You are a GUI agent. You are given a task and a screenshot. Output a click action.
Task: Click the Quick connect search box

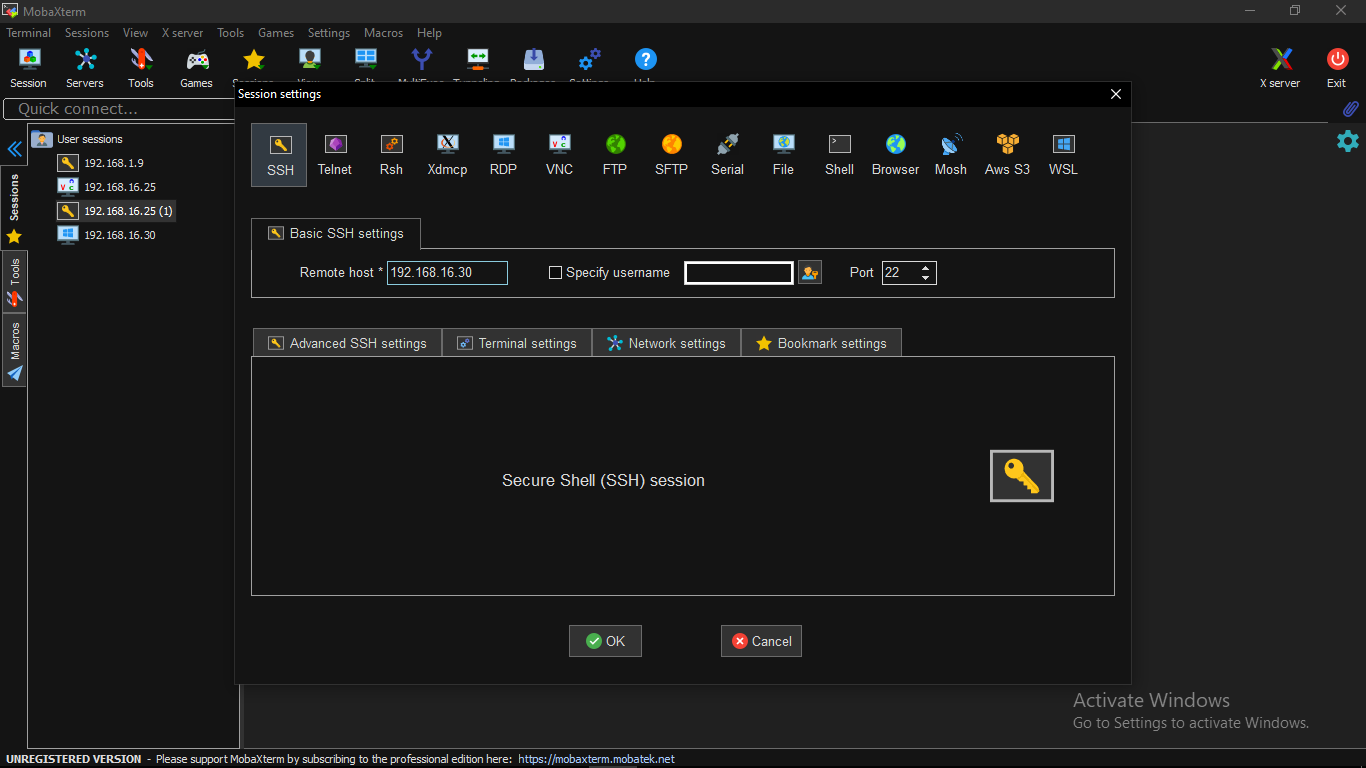119,109
